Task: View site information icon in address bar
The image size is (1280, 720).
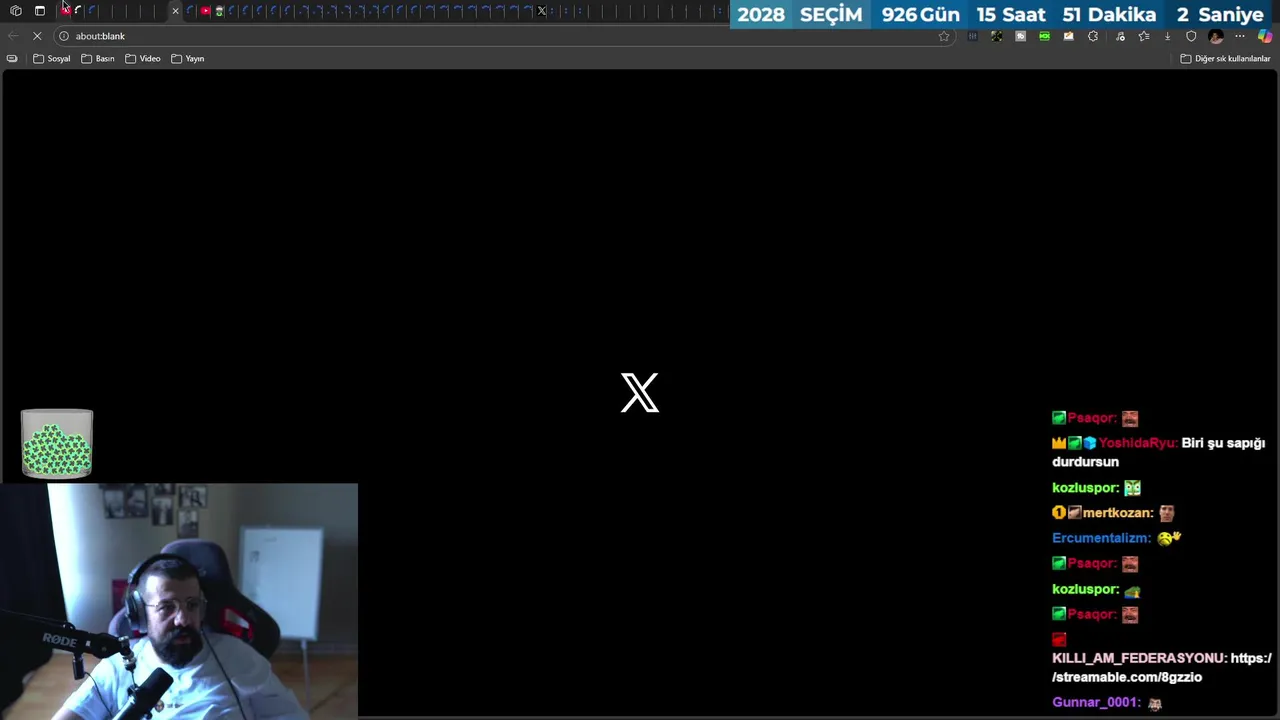Action: 64,36
